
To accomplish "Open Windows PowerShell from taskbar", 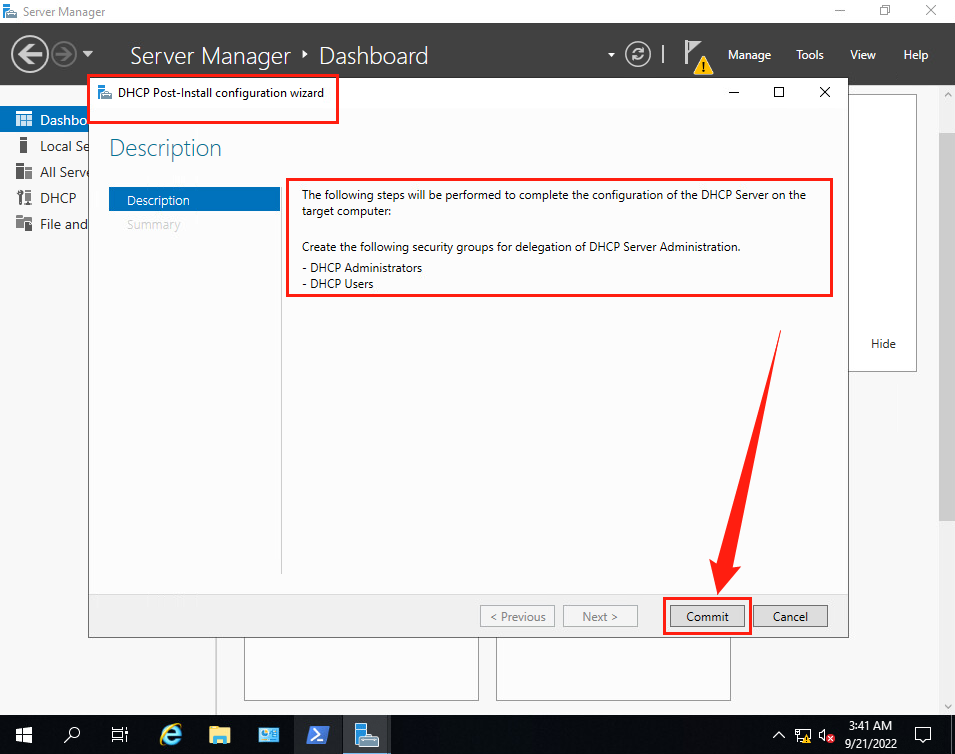I will pos(318,733).
